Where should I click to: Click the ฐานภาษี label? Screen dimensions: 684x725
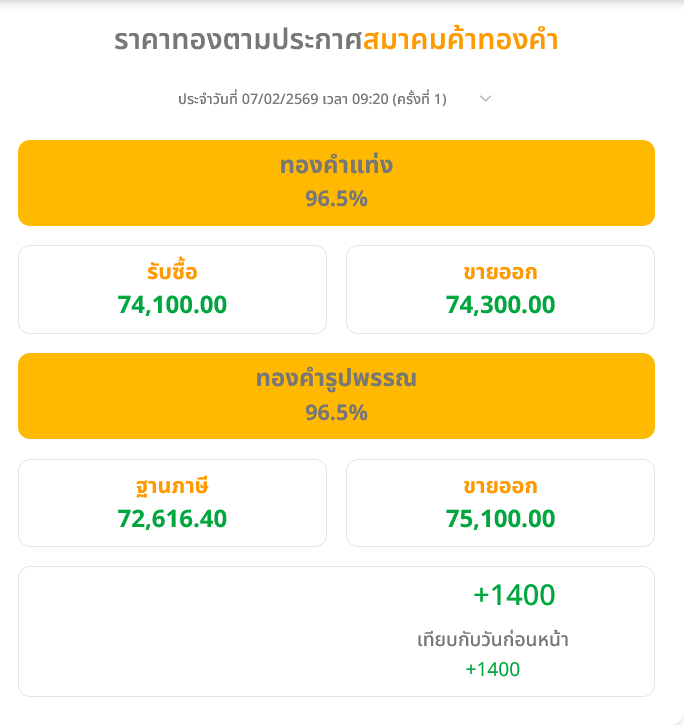click(x=172, y=486)
